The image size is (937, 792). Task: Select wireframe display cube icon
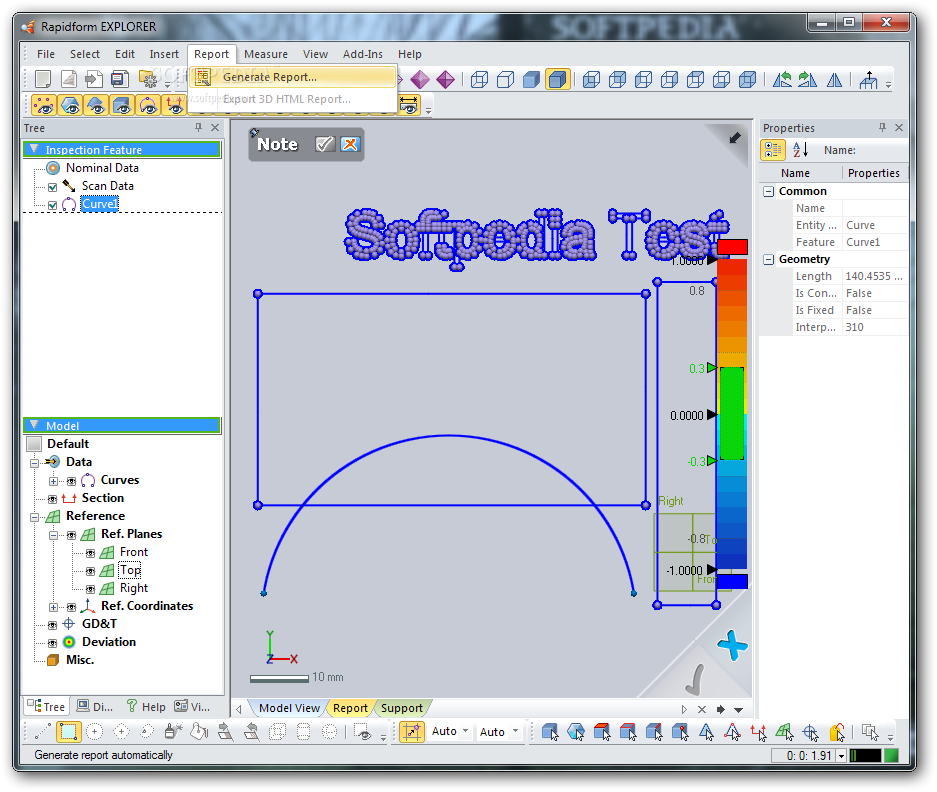click(479, 79)
